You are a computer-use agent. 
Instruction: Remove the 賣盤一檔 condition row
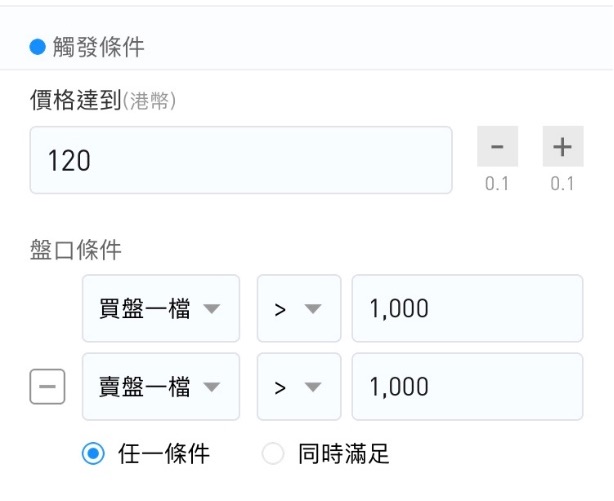pos(47,386)
